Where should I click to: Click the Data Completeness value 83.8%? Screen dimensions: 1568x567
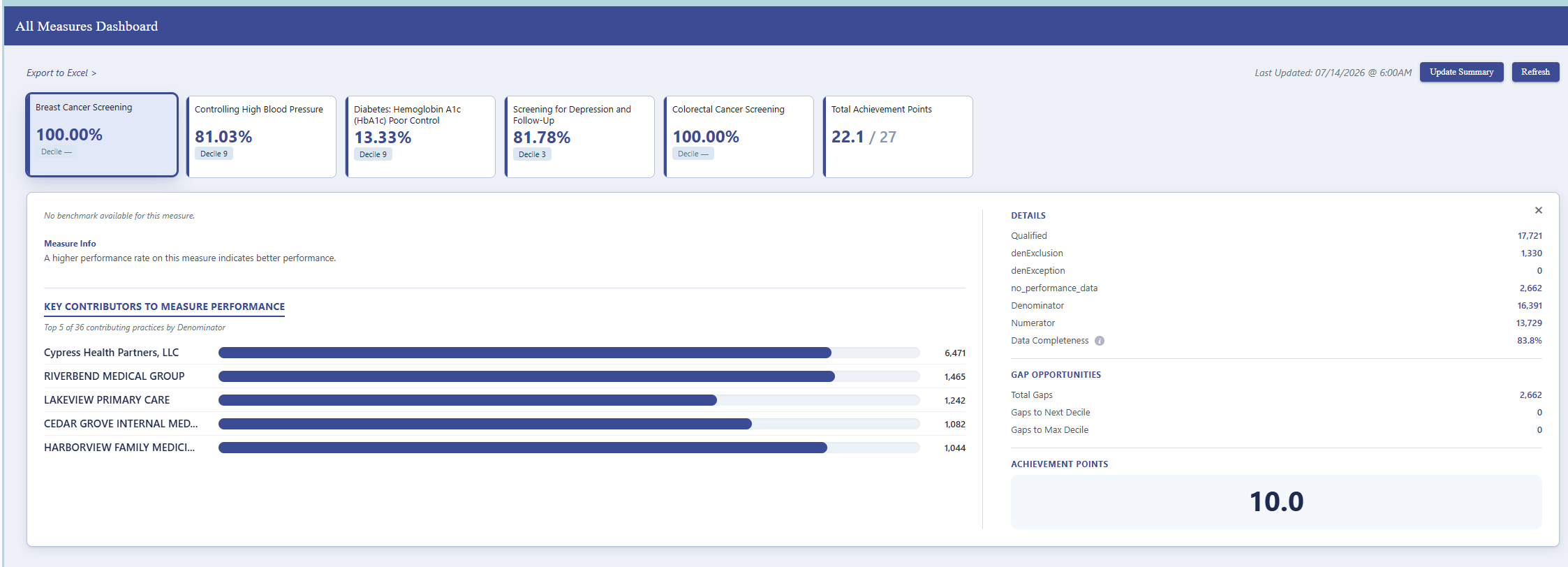click(1530, 341)
